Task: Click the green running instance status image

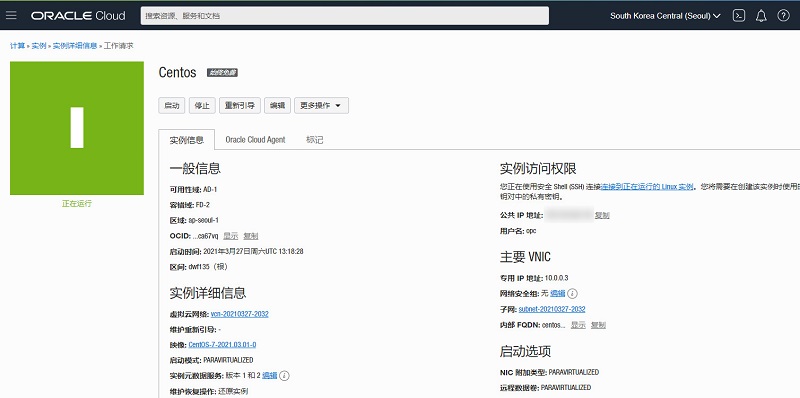Action: [77, 128]
